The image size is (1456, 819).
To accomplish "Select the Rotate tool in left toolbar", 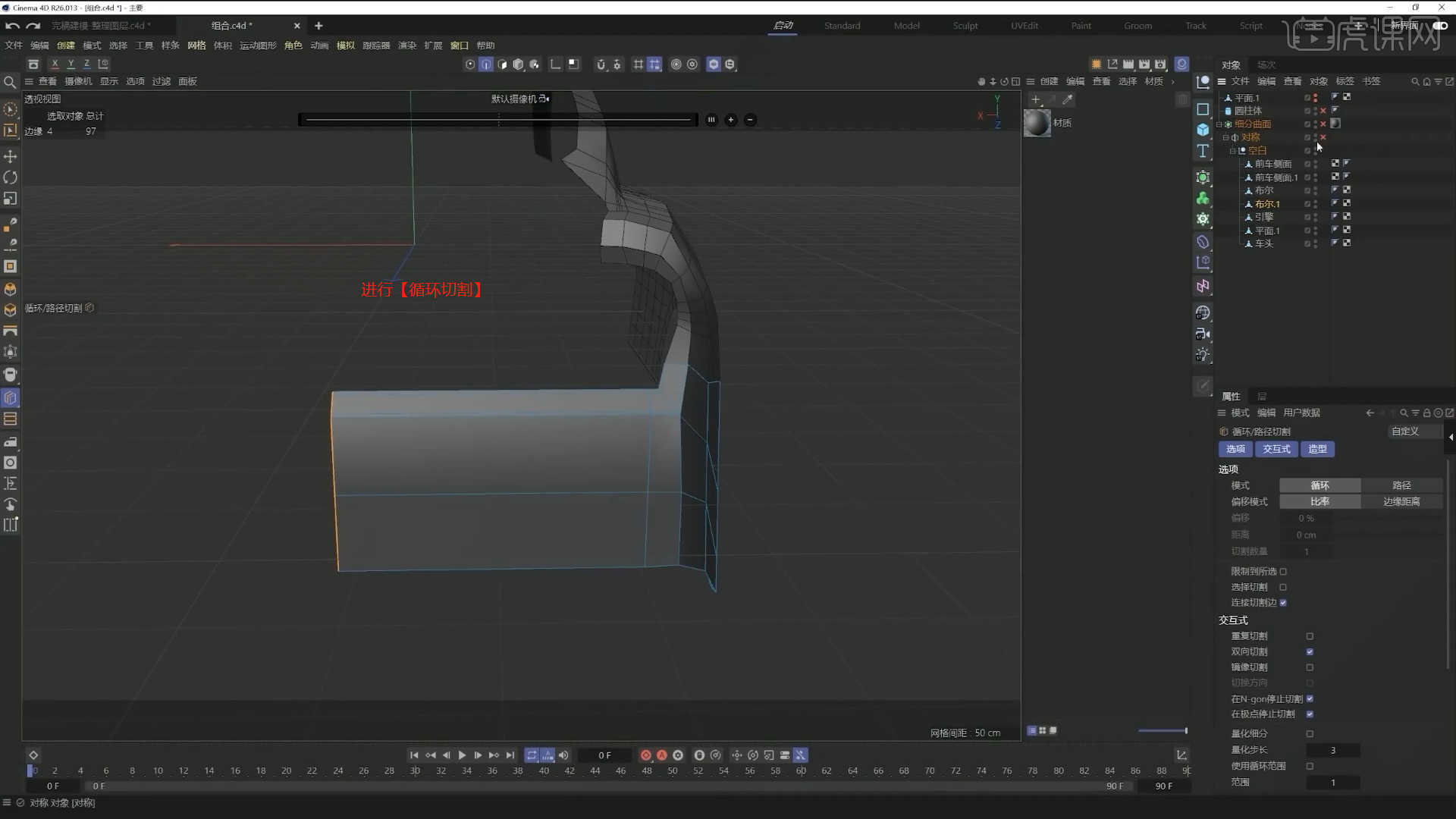I will (11, 177).
